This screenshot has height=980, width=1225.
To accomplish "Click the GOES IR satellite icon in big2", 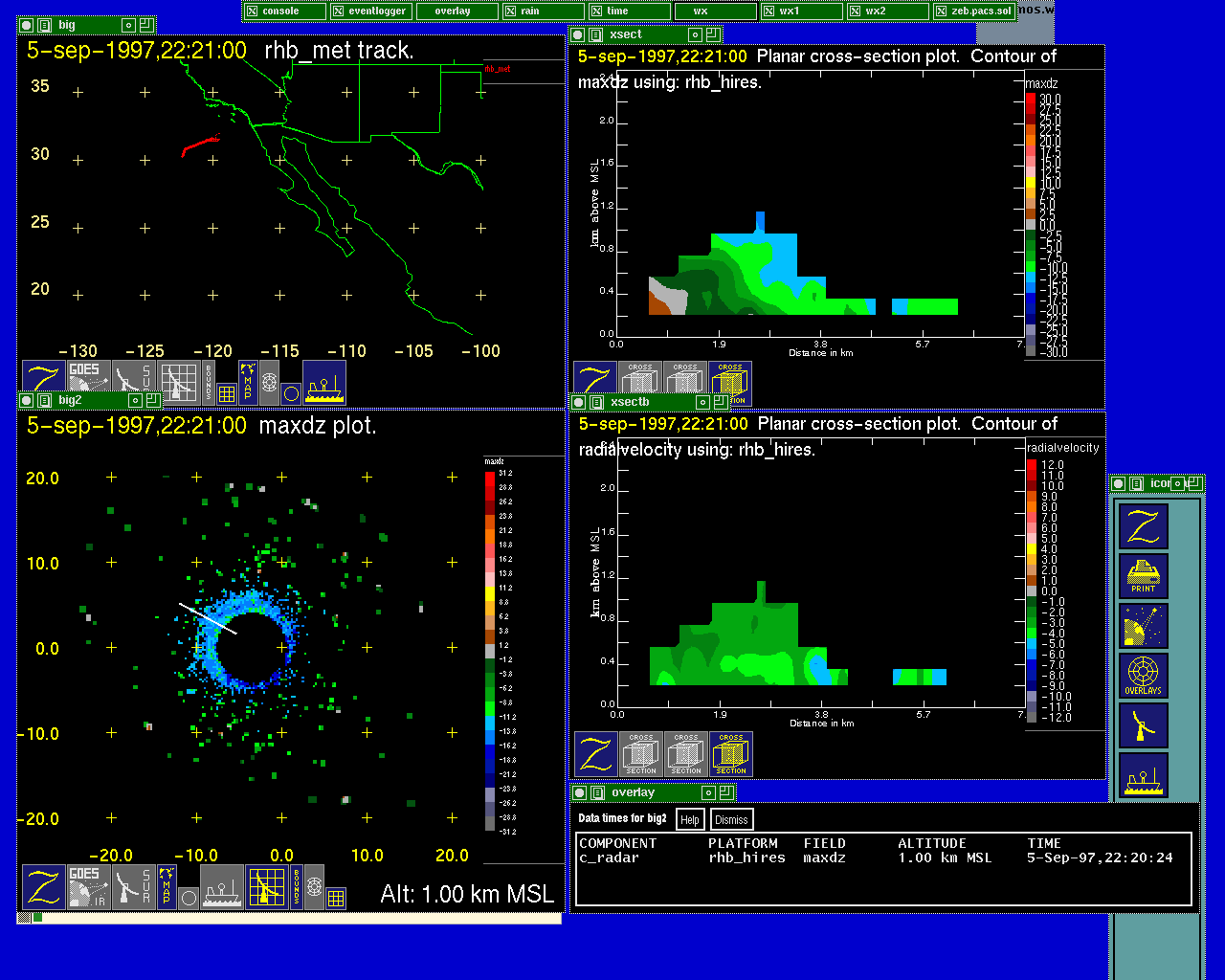I will pyautogui.click(x=87, y=886).
